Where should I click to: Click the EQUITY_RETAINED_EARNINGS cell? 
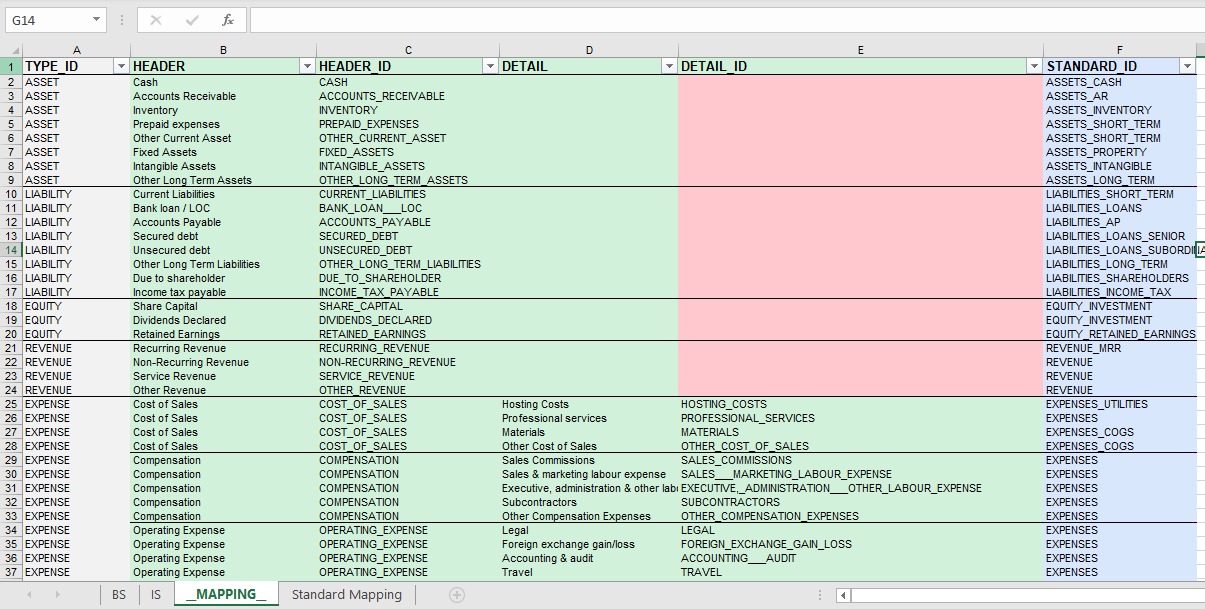point(1120,334)
